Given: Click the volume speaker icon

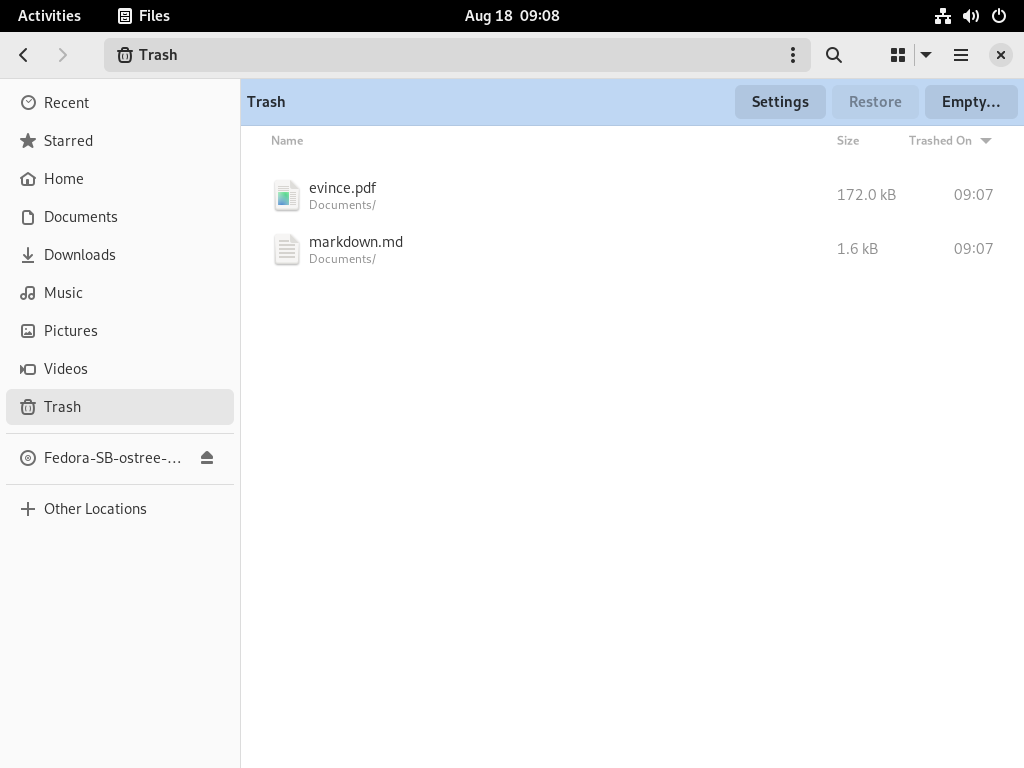Looking at the screenshot, I should (x=970, y=16).
